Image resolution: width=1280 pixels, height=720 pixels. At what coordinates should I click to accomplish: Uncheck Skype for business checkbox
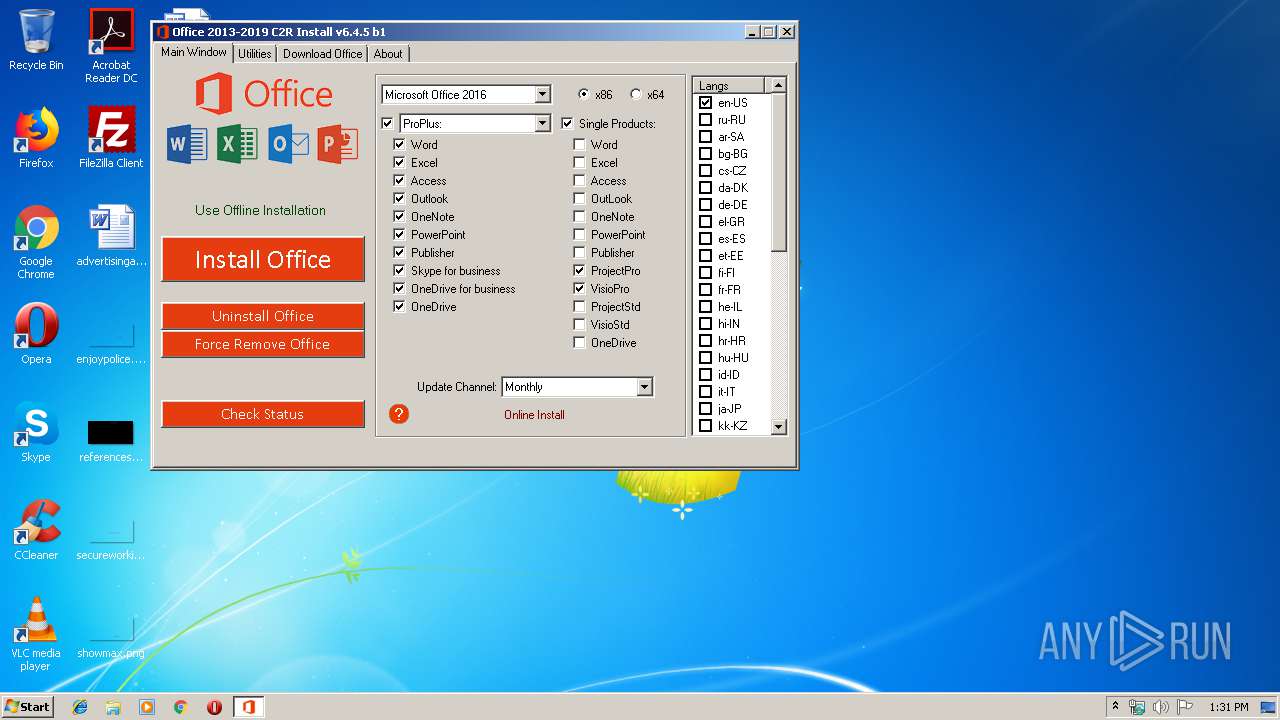point(399,271)
